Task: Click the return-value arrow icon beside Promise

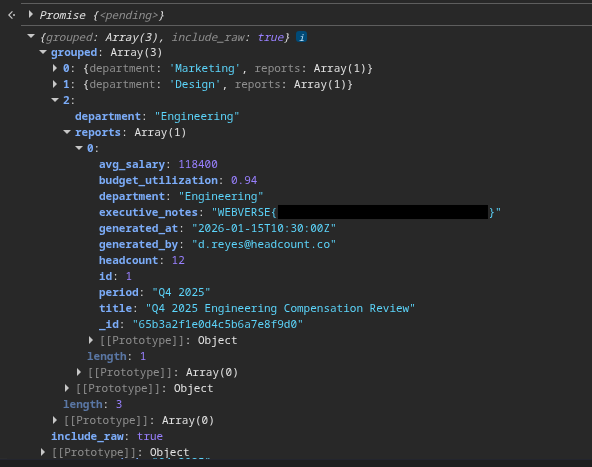Action: (x=12, y=15)
